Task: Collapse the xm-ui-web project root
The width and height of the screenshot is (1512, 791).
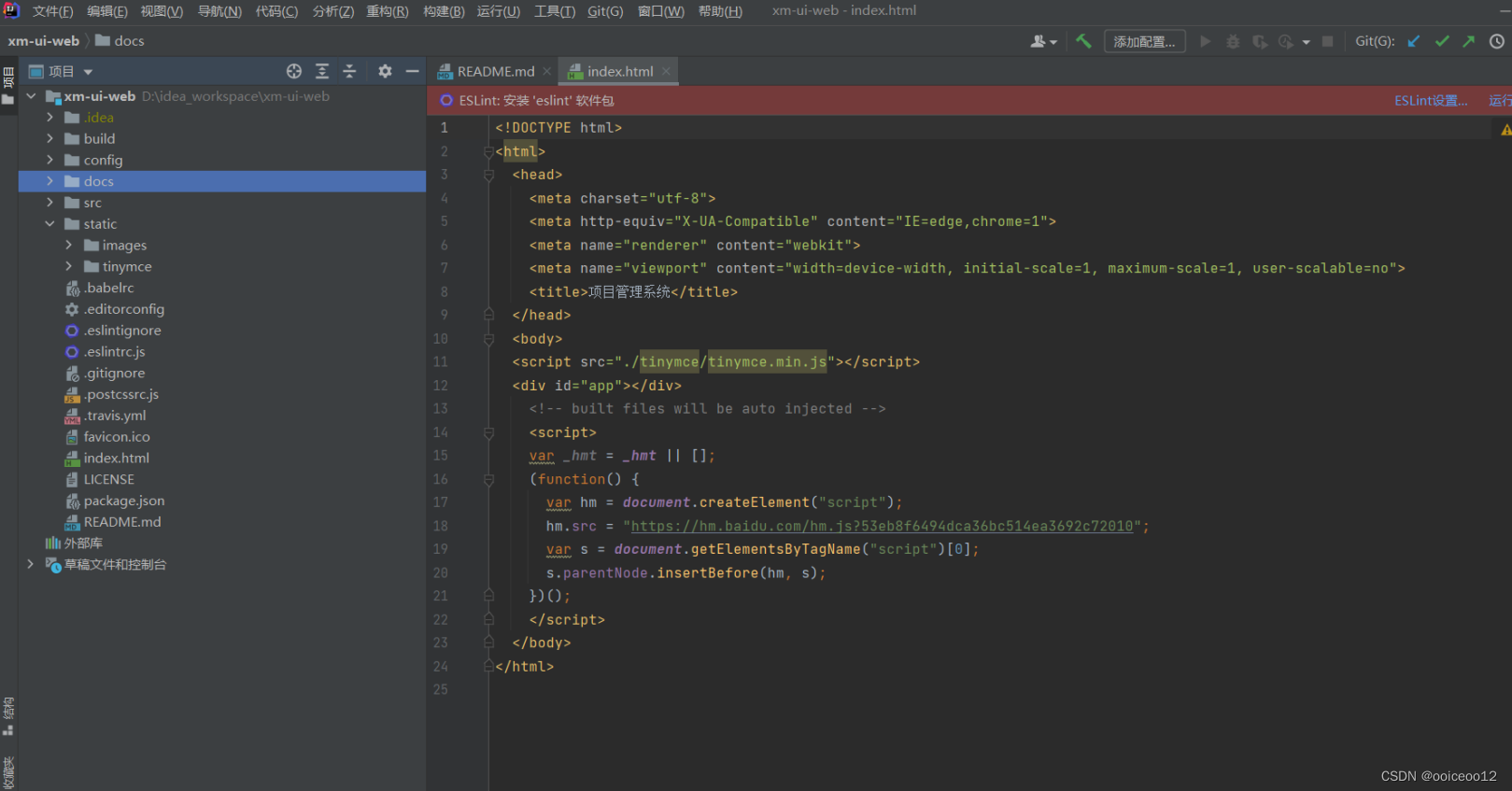Action: (31, 96)
